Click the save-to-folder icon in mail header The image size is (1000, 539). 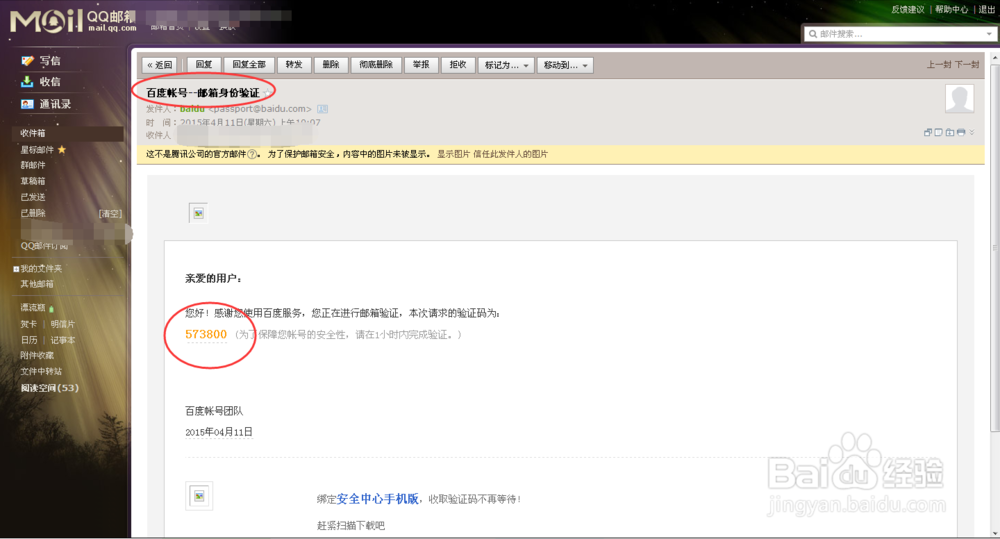(950, 132)
